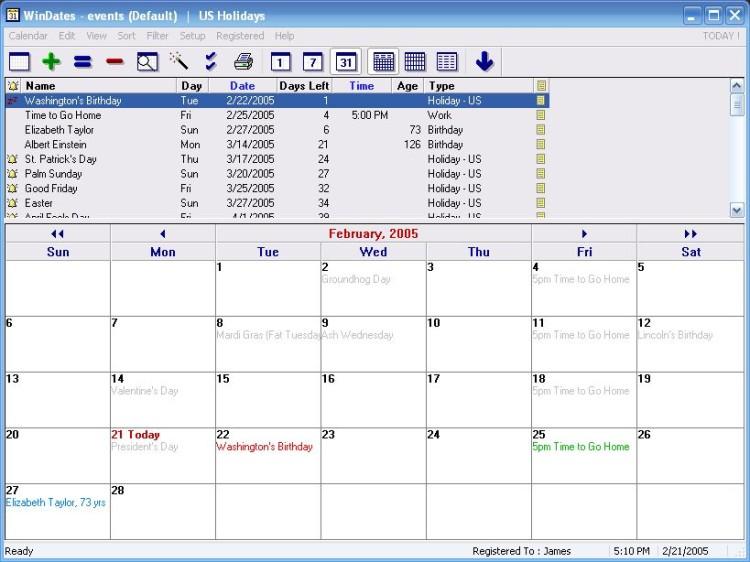Click the green plus add event icon

(51, 62)
